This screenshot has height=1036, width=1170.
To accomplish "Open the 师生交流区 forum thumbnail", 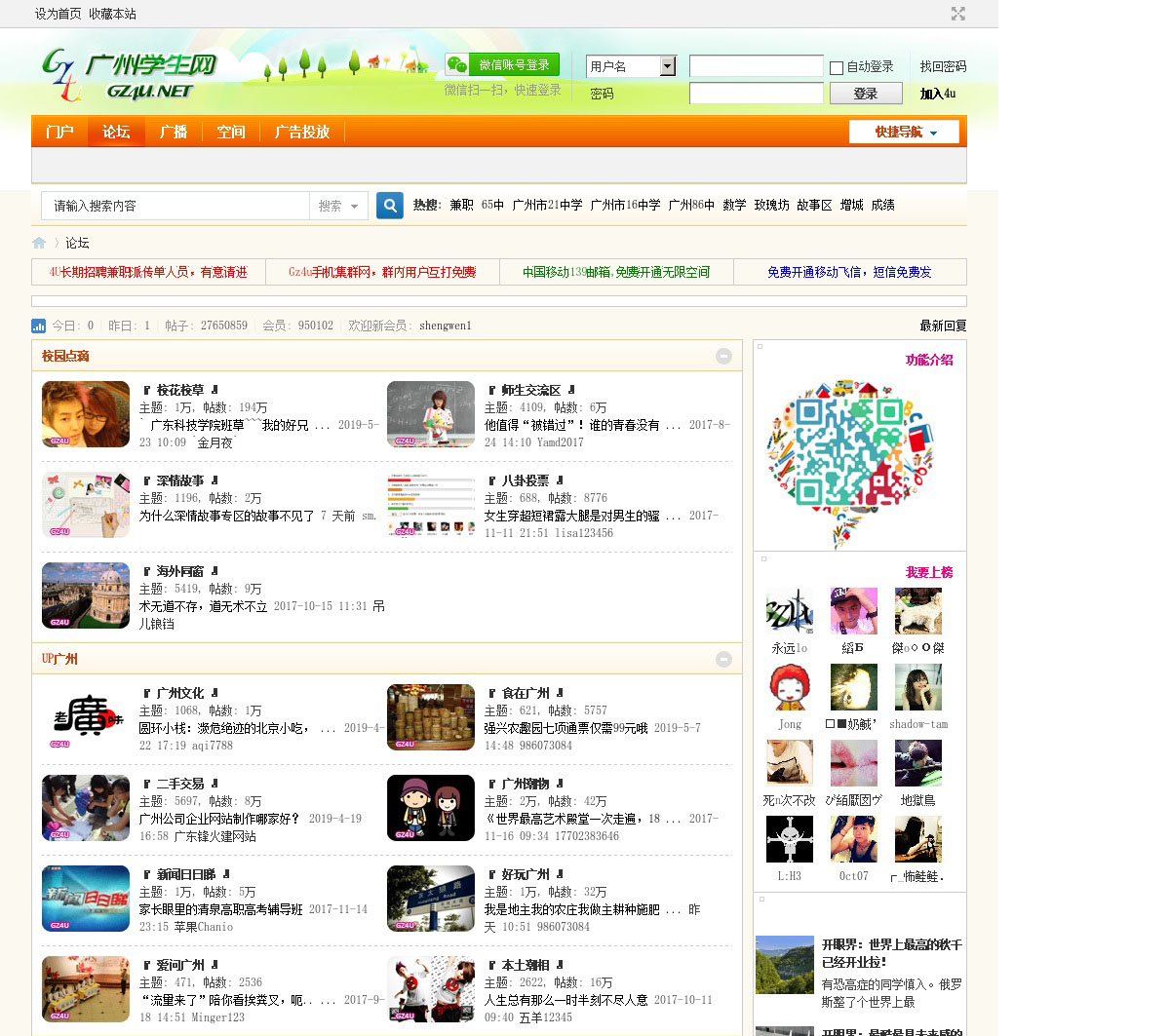I will 431,414.
